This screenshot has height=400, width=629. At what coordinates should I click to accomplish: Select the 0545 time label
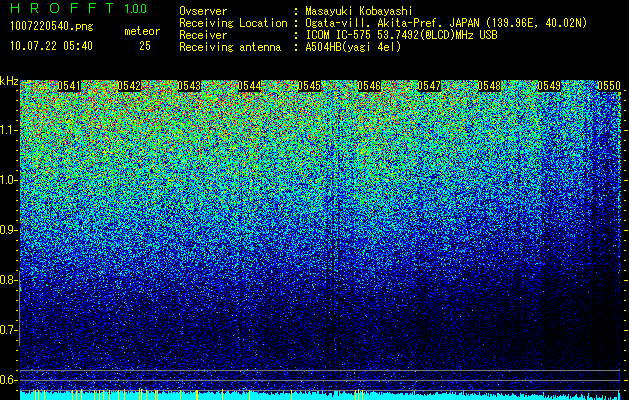(x=309, y=86)
